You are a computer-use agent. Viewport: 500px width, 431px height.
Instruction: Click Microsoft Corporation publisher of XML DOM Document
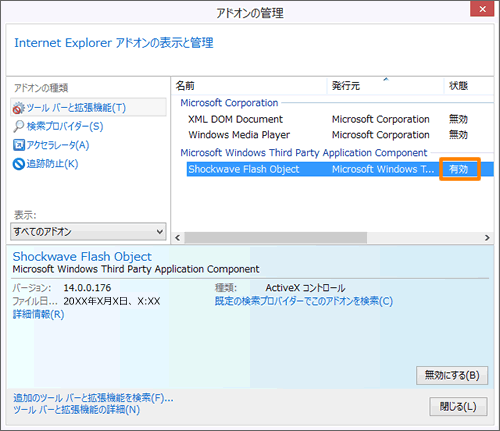(x=381, y=119)
